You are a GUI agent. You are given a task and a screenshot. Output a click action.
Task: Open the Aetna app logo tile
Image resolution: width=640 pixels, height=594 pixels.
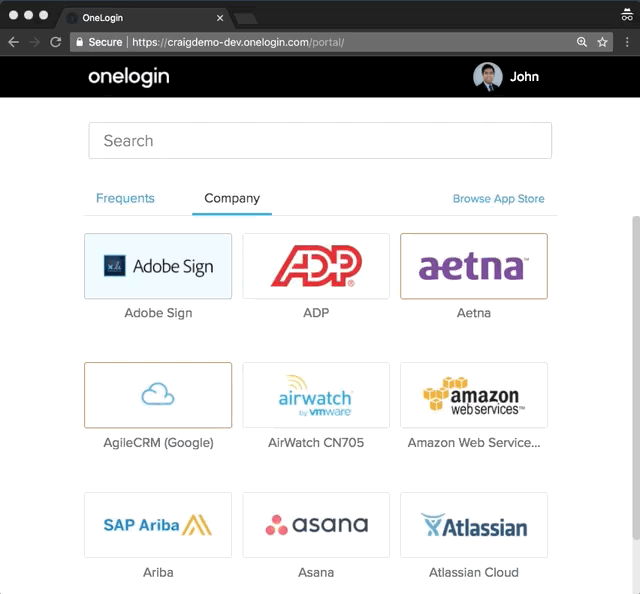point(474,266)
